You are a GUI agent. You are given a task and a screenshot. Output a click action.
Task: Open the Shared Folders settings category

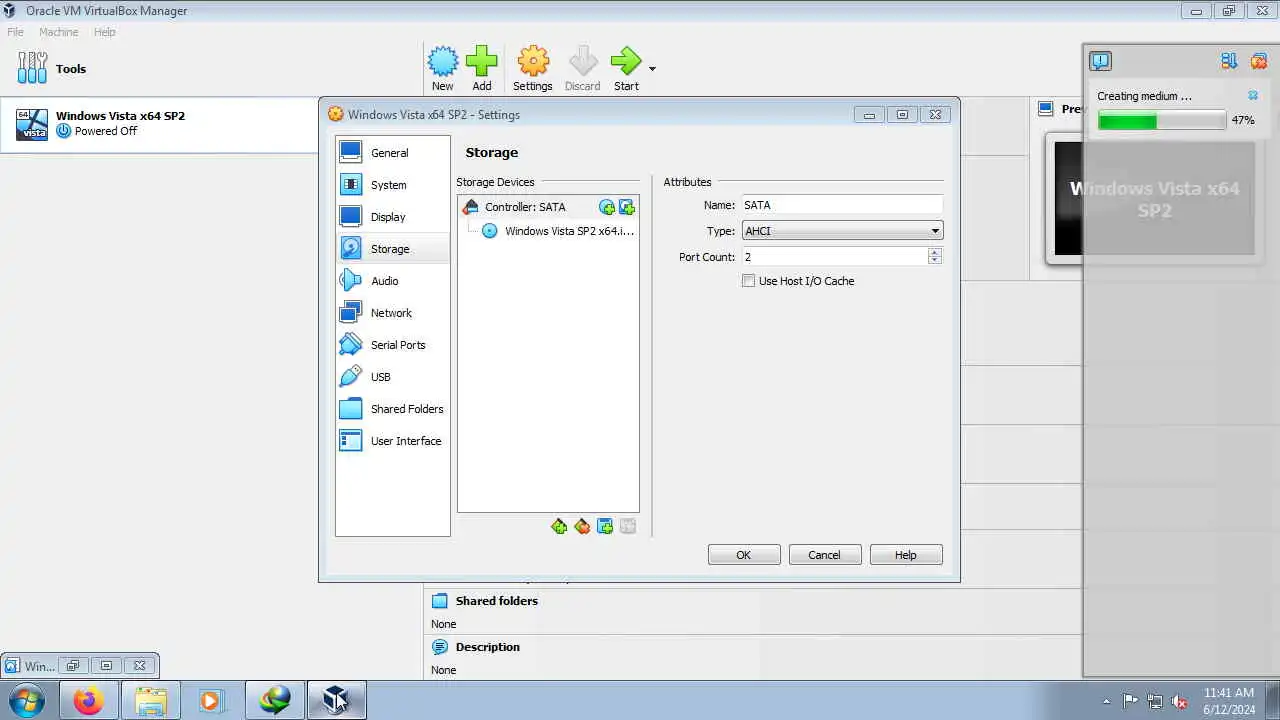click(x=393, y=409)
